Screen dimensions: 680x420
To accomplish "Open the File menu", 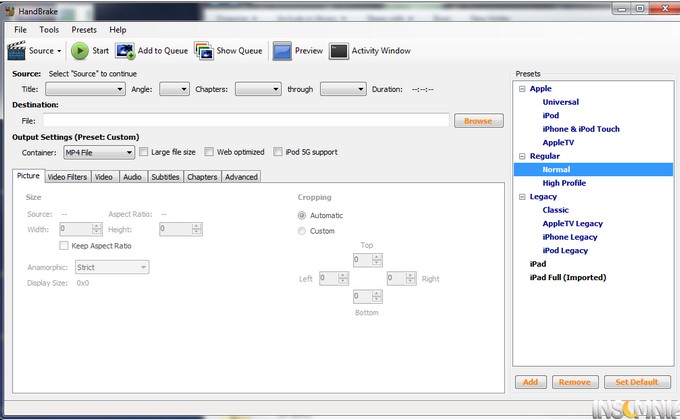I will coord(20,30).
